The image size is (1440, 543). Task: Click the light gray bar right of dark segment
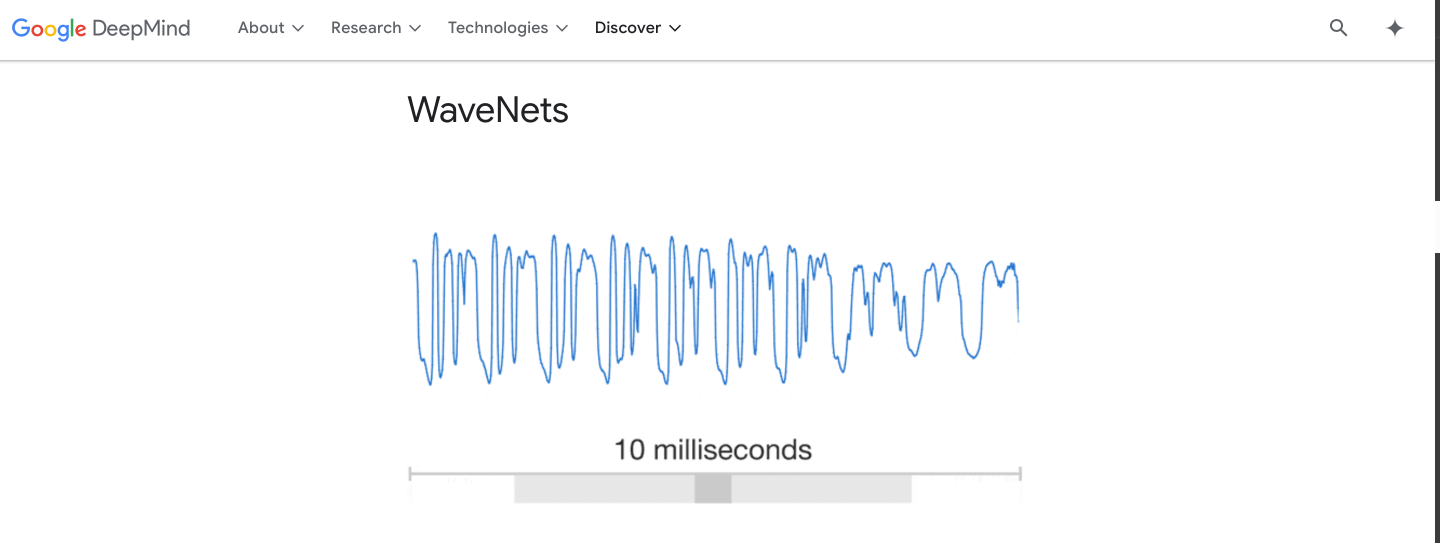821,488
